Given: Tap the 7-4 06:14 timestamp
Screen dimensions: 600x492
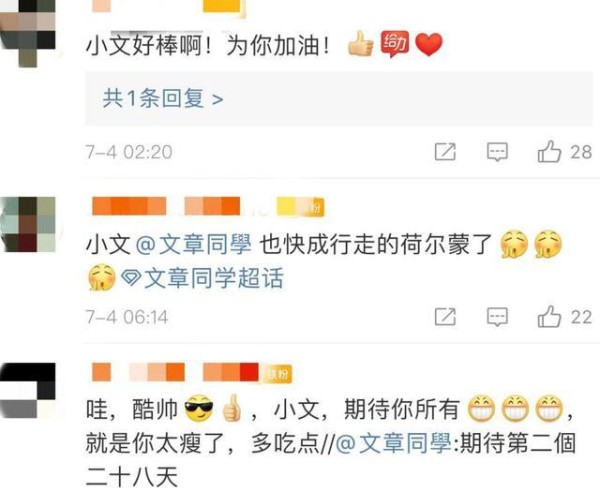Looking at the screenshot, I should point(127,317).
